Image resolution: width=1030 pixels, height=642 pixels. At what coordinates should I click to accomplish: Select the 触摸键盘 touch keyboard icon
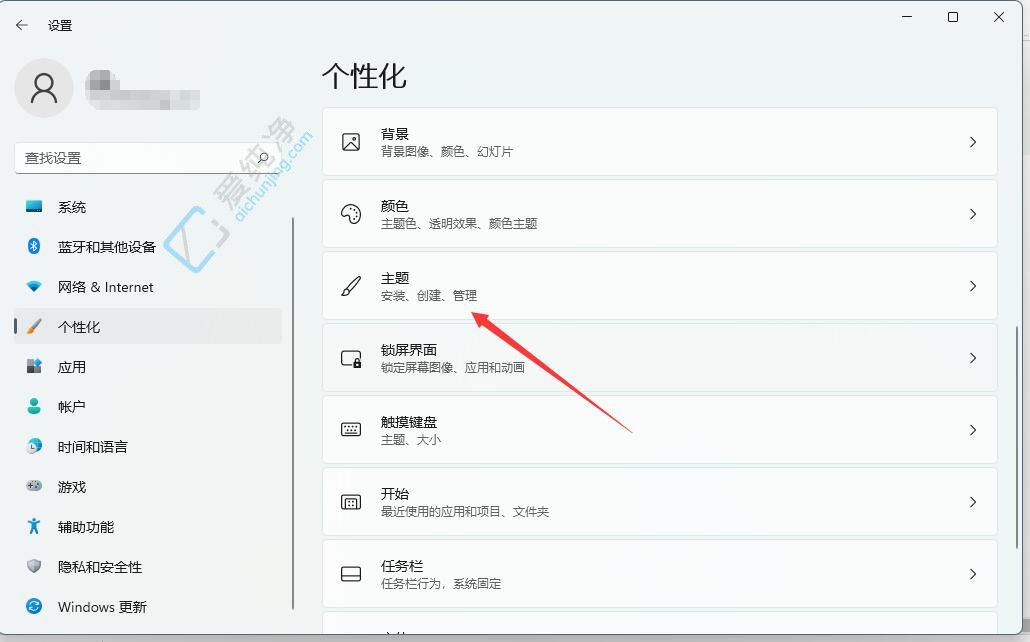coord(350,429)
